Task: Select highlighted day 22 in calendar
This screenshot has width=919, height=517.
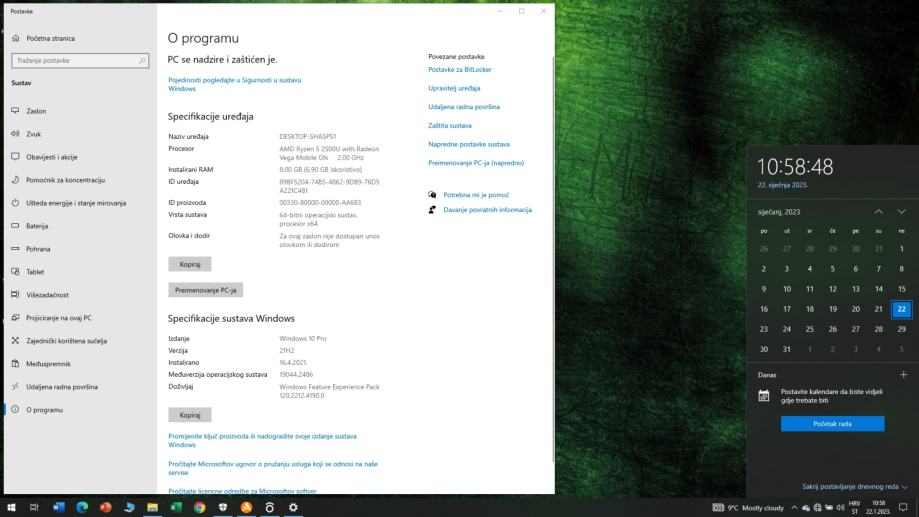Action: tap(901, 309)
